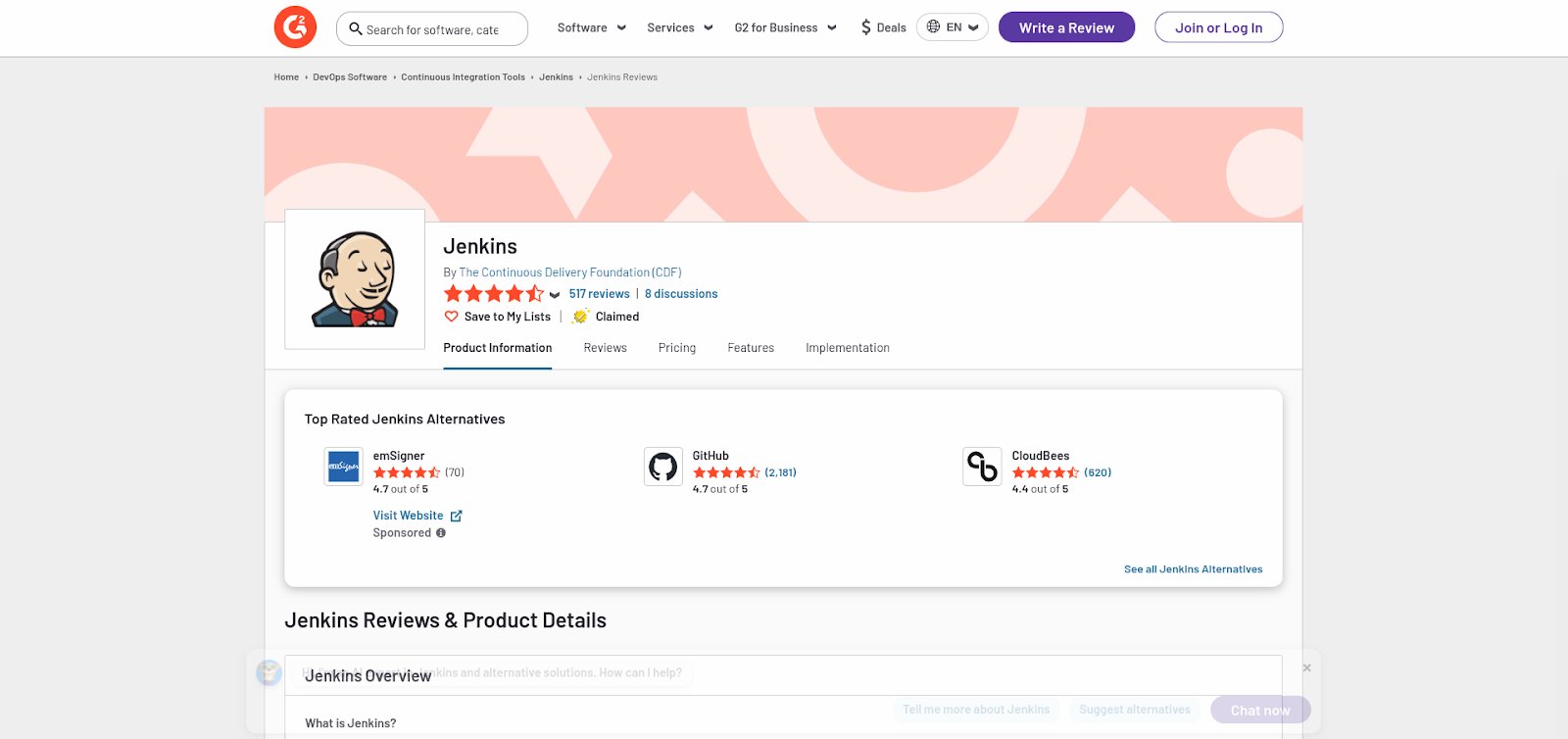Screen dimensions: 1568x739
Task: Go to Home breadcrumb
Action: (286, 77)
